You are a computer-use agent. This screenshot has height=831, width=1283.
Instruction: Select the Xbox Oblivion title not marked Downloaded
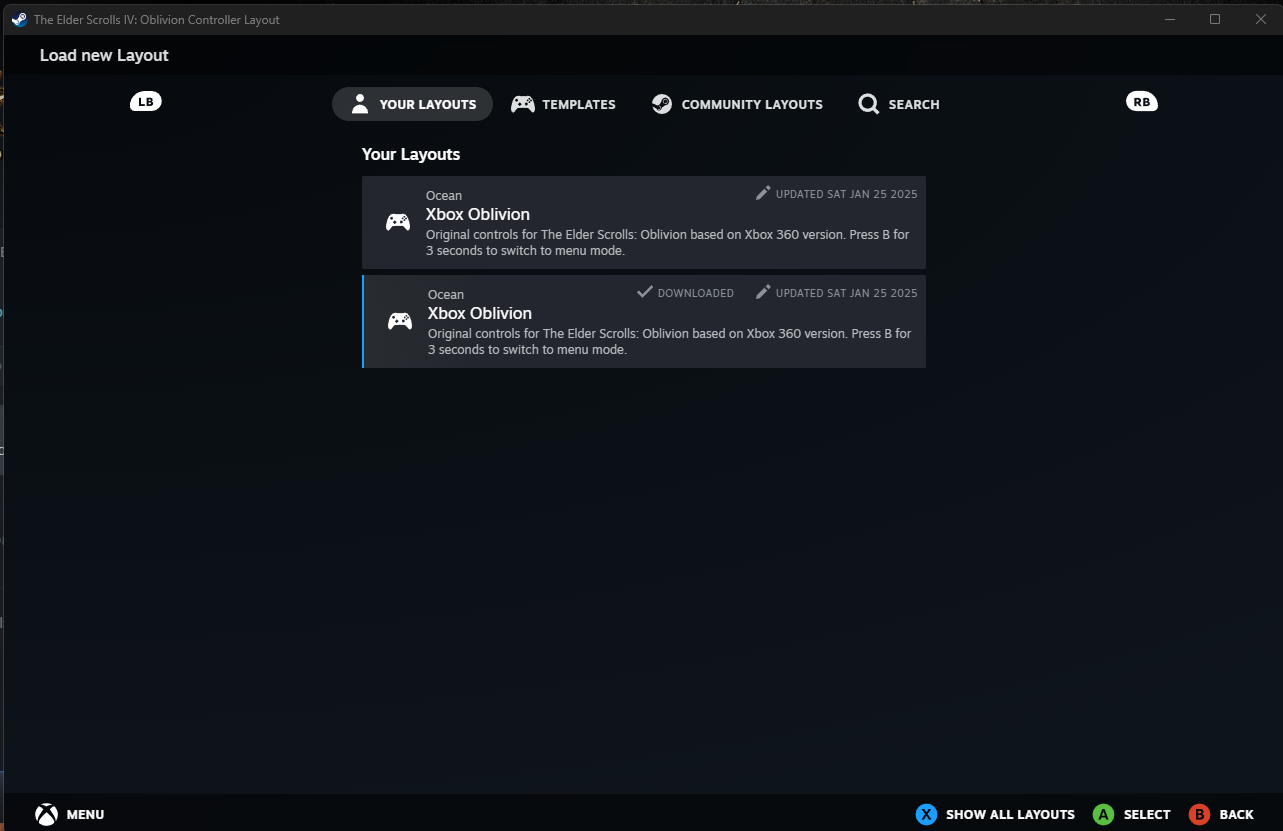[x=478, y=214]
